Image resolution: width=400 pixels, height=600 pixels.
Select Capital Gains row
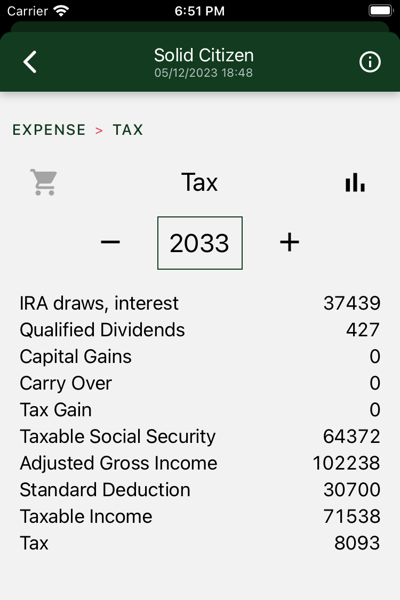200,357
